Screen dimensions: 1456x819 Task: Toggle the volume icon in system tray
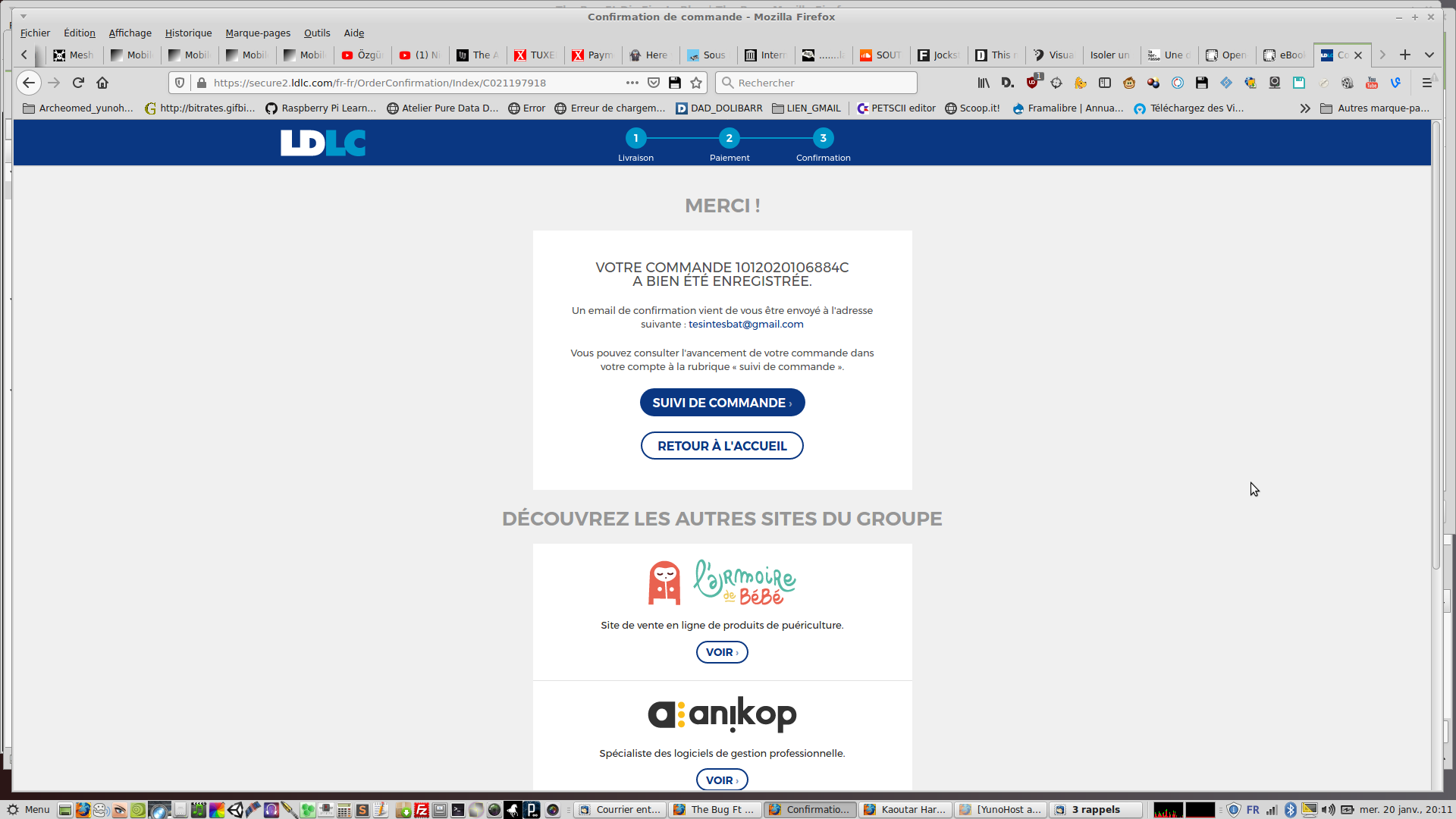pos(1329,809)
